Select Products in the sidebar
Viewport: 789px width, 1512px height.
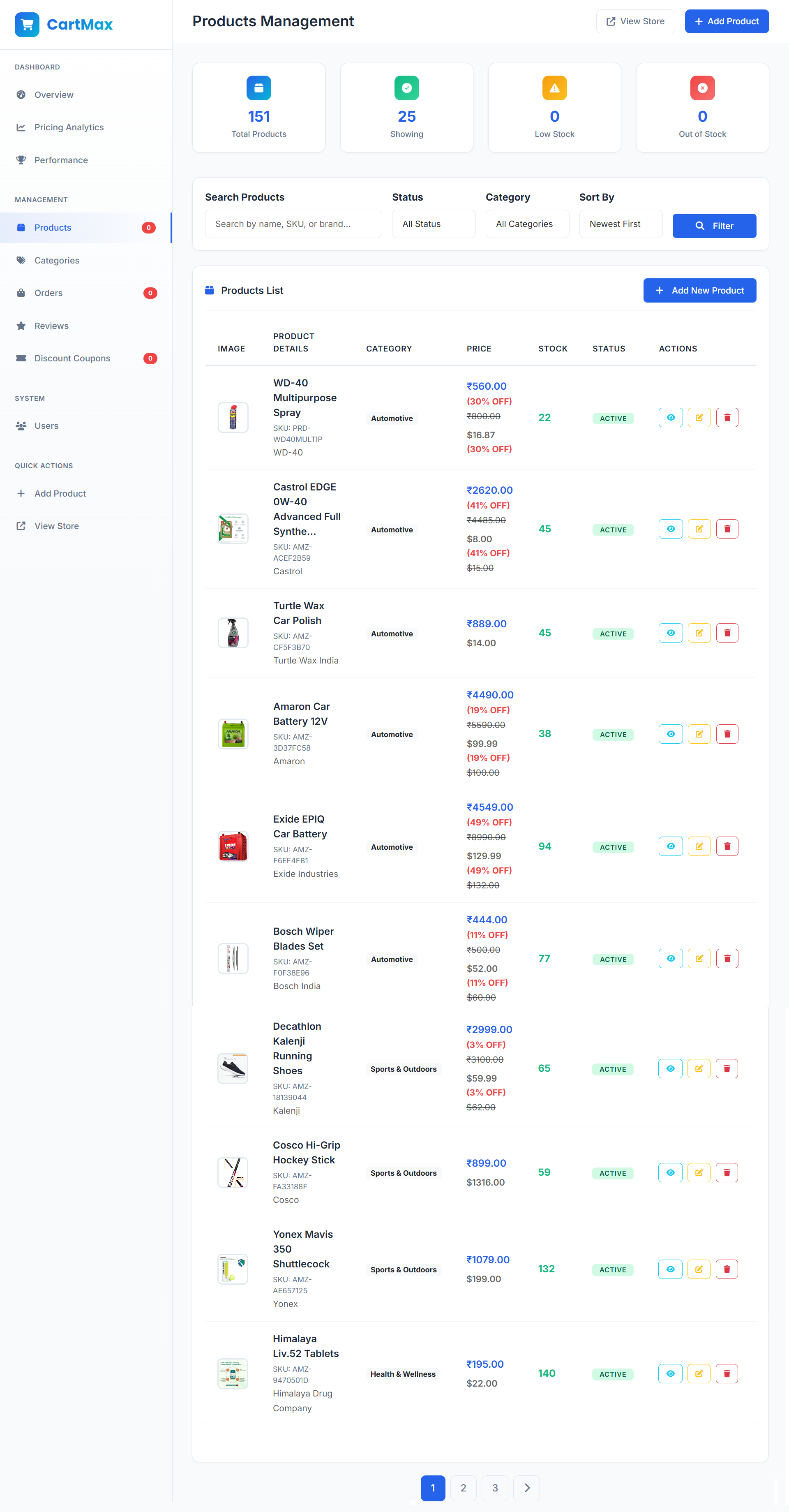point(85,228)
